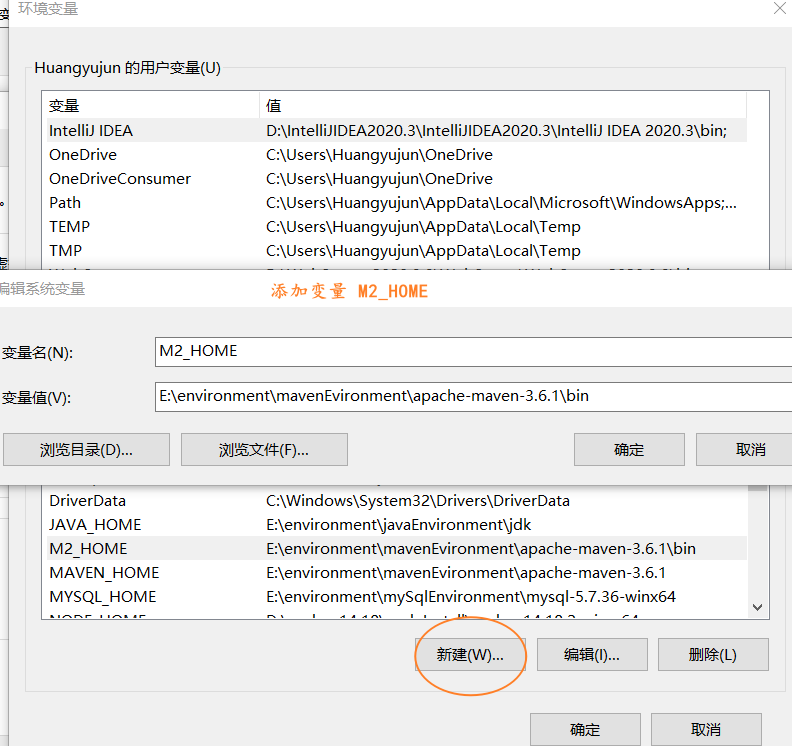Select the MAVEN_HOME system variable row
Screen dimensions: 792x746
397,573
